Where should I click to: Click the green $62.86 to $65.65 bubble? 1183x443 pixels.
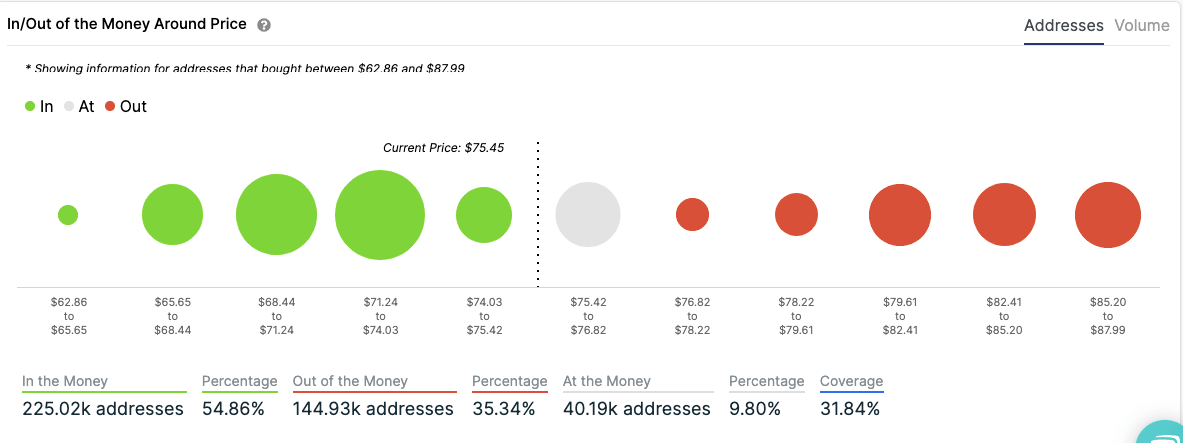pyautogui.click(x=68, y=215)
